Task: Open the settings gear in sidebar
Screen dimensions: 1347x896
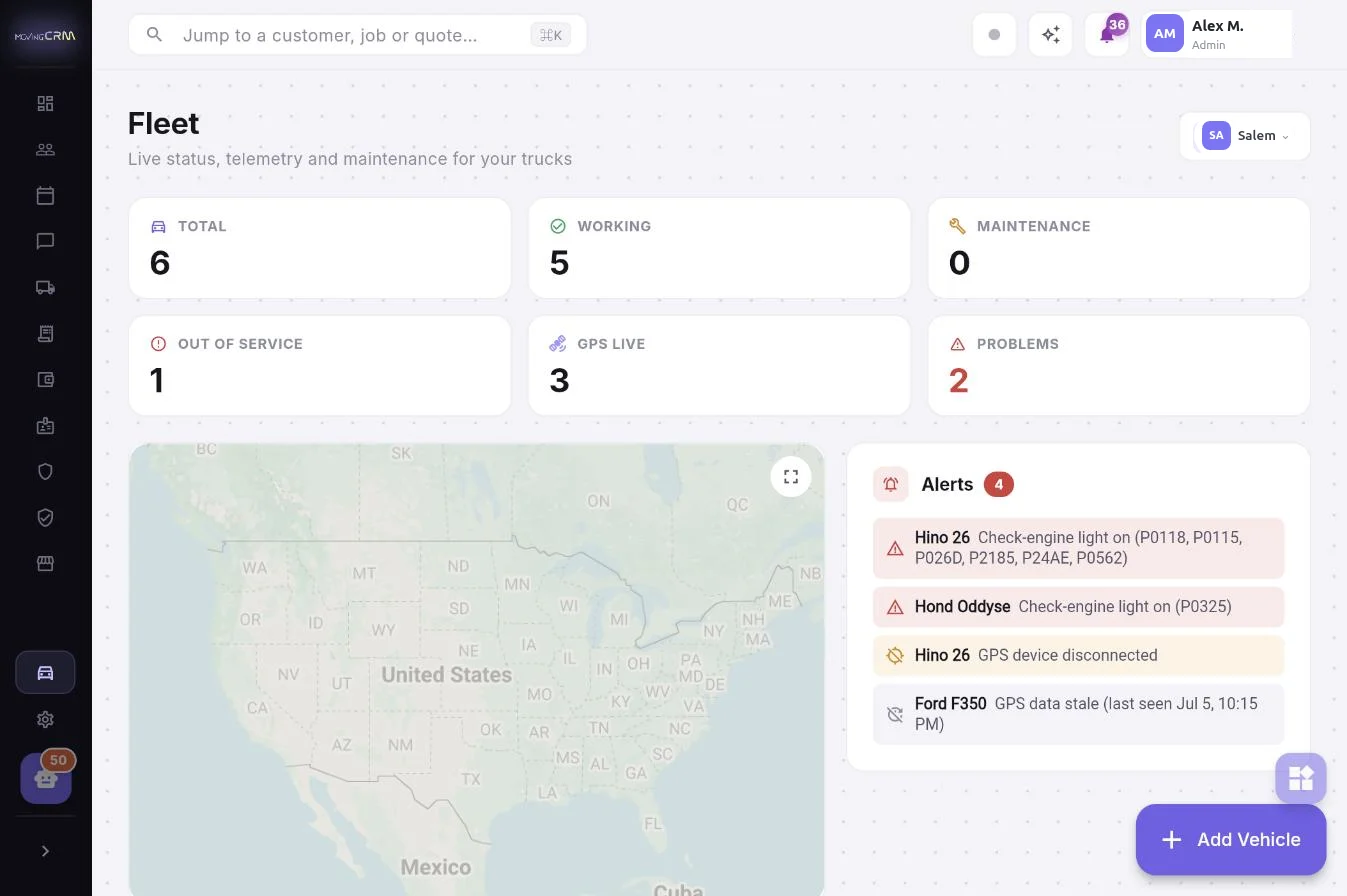Action: [45, 720]
